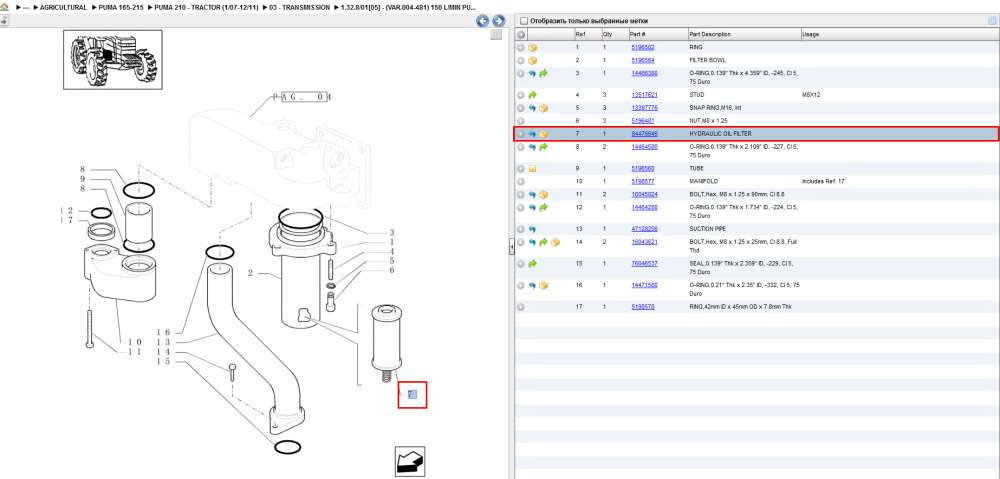Click green arrow icon in STUD row
This screenshot has height=479, width=1000.
533,95
